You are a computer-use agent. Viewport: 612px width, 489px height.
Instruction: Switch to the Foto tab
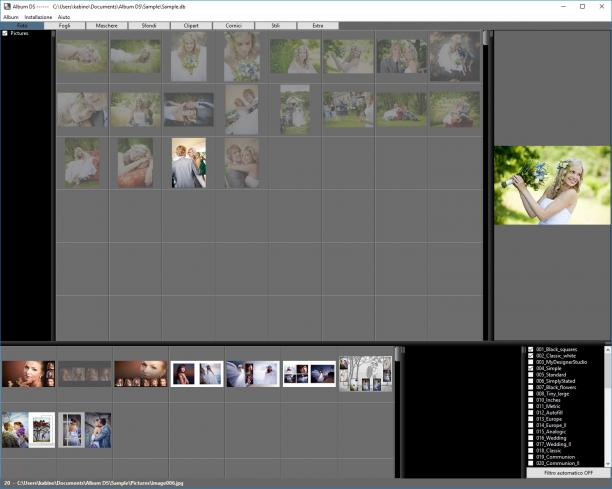coord(22,26)
